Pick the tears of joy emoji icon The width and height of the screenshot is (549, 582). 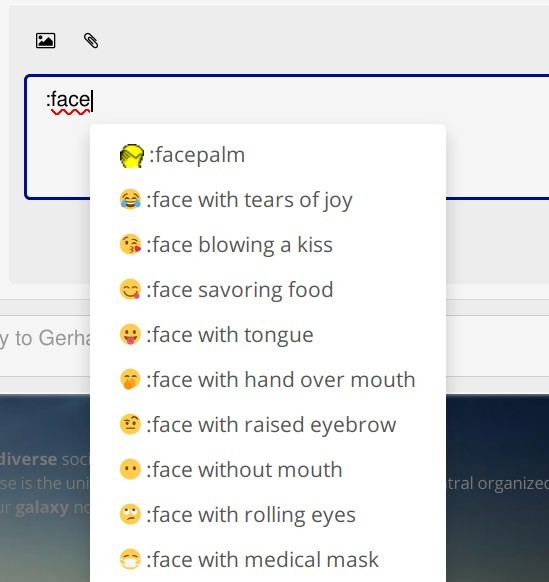130,200
